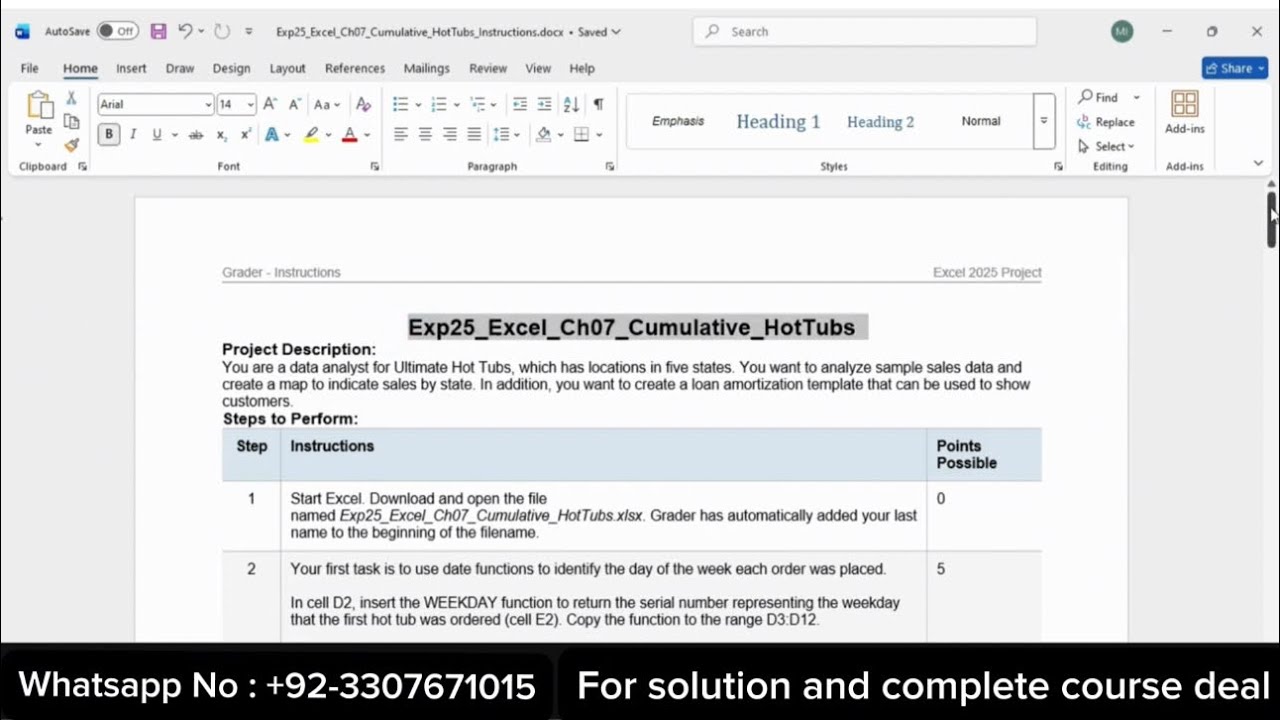Viewport: 1280px width, 720px height.
Task: Toggle Bold formatting
Action: click(x=108, y=134)
